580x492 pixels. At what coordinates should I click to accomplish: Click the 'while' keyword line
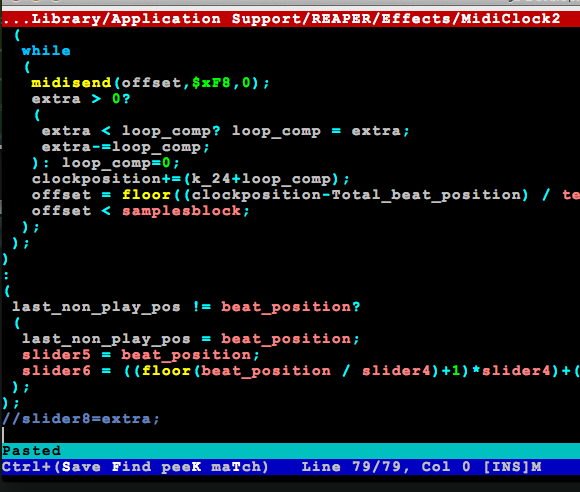[46, 51]
